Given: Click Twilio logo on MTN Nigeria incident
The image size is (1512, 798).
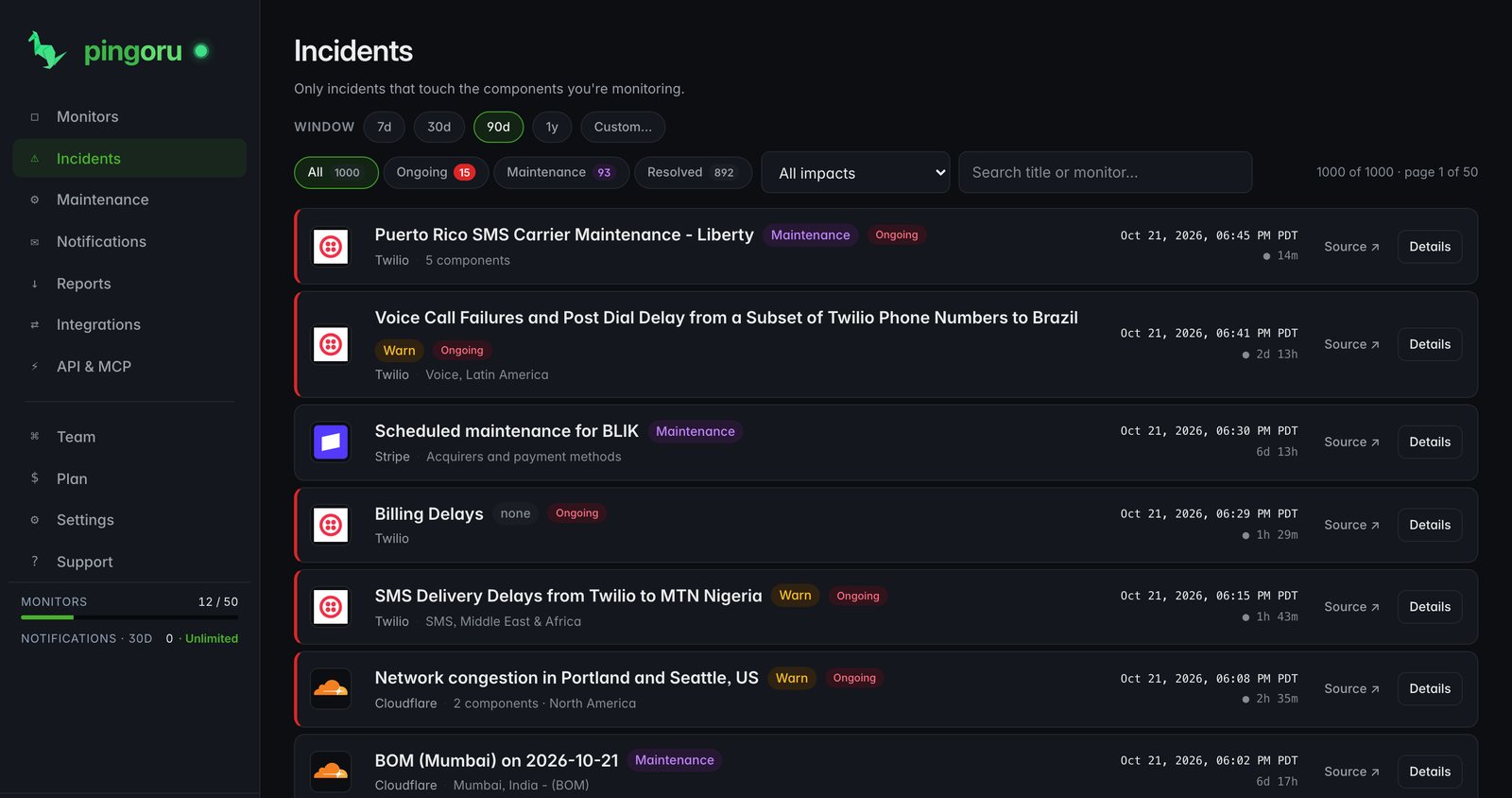Looking at the screenshot, I should [x=331, y=607].
